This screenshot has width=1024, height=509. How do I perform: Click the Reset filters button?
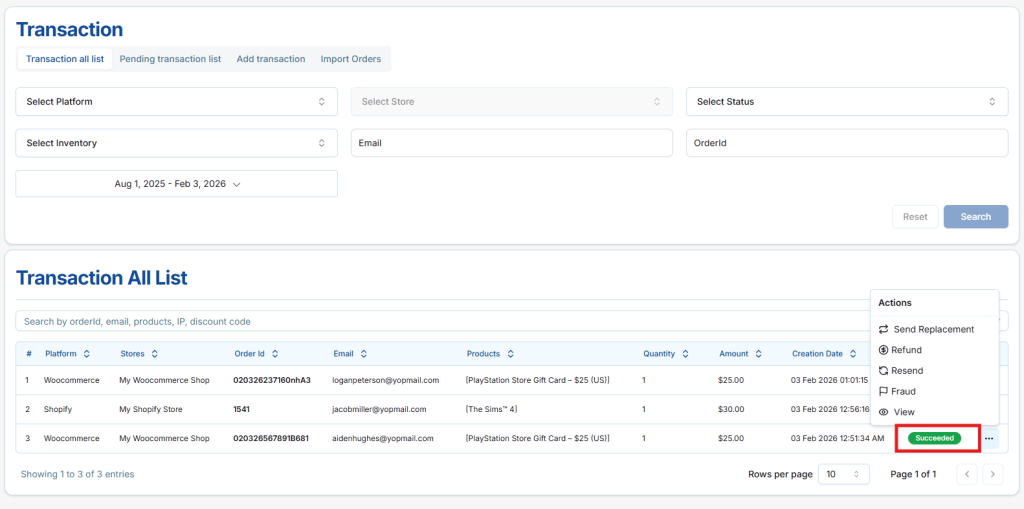coord(915,217)
